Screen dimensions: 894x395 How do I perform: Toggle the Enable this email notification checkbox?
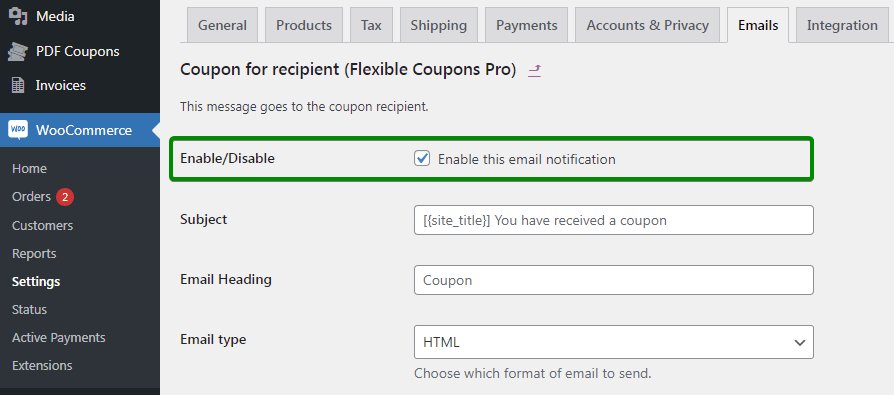coord(422,158)
